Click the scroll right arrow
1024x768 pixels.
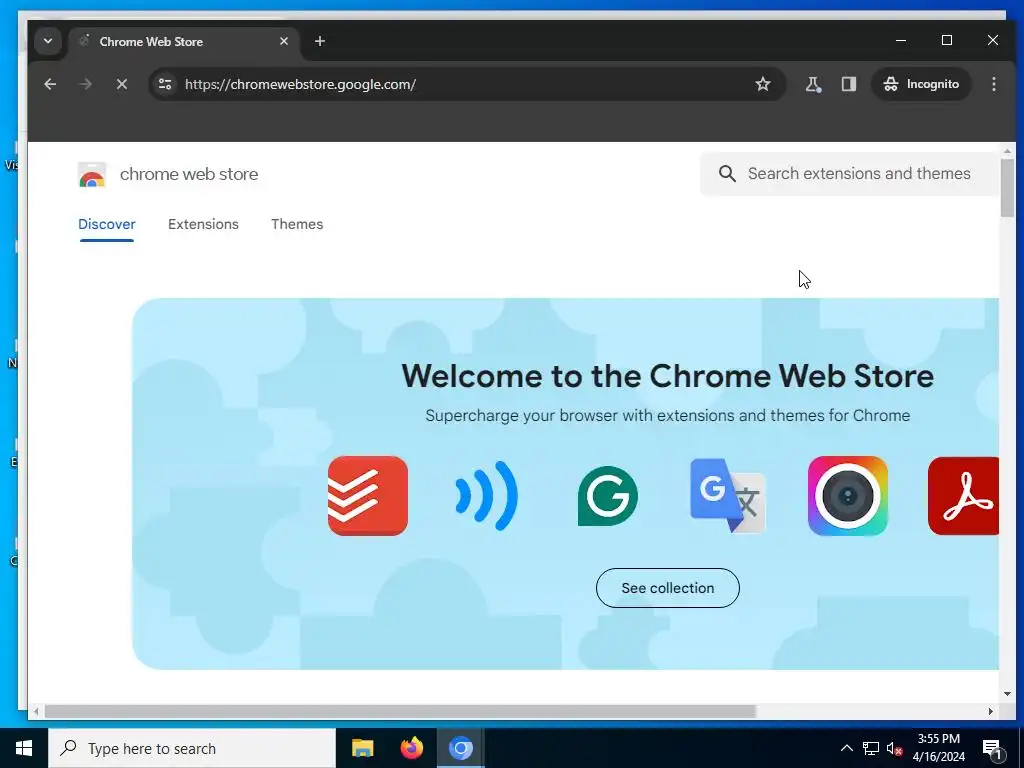point(991,711)
